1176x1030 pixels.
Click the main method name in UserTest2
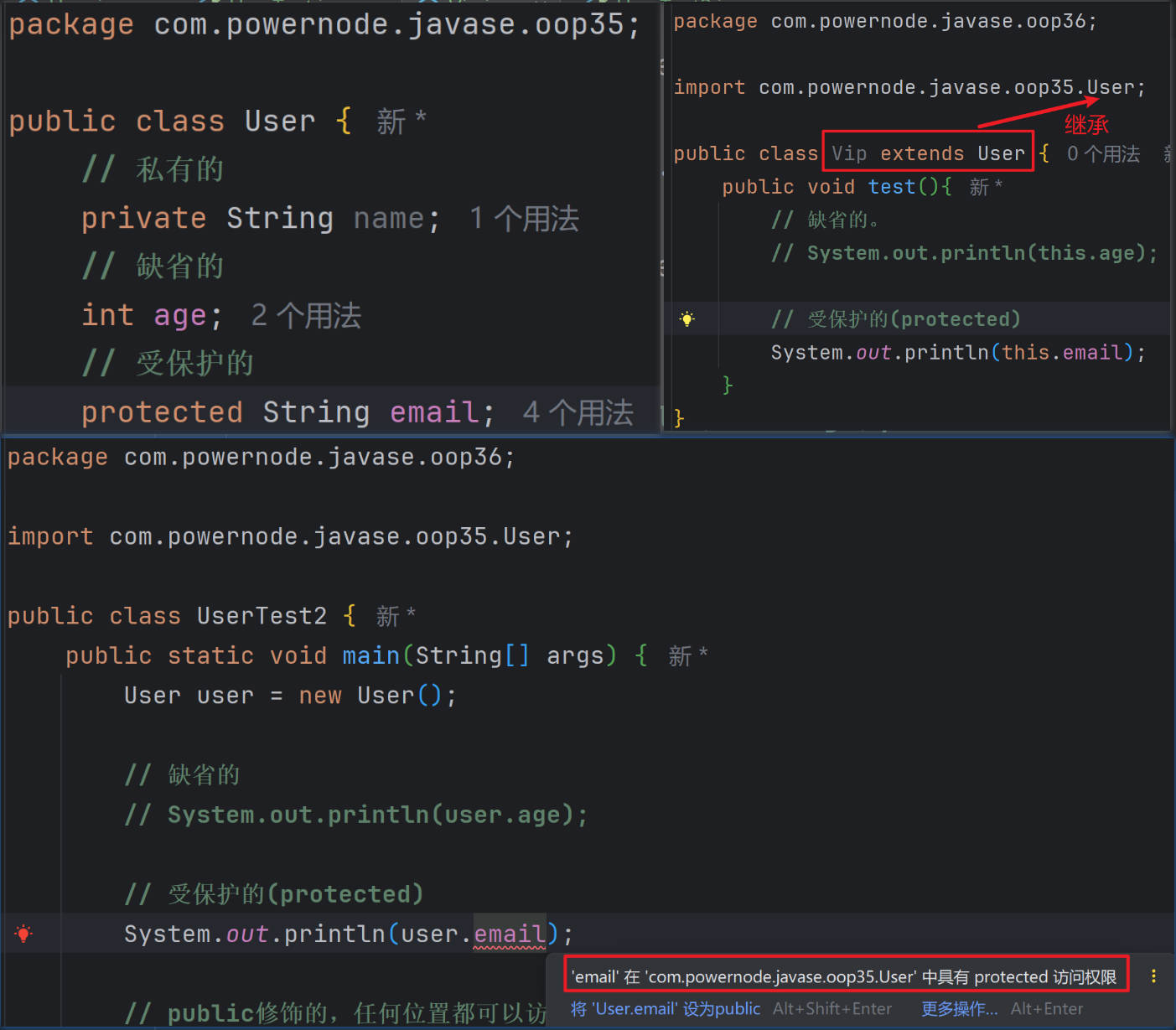click(370, 655)
